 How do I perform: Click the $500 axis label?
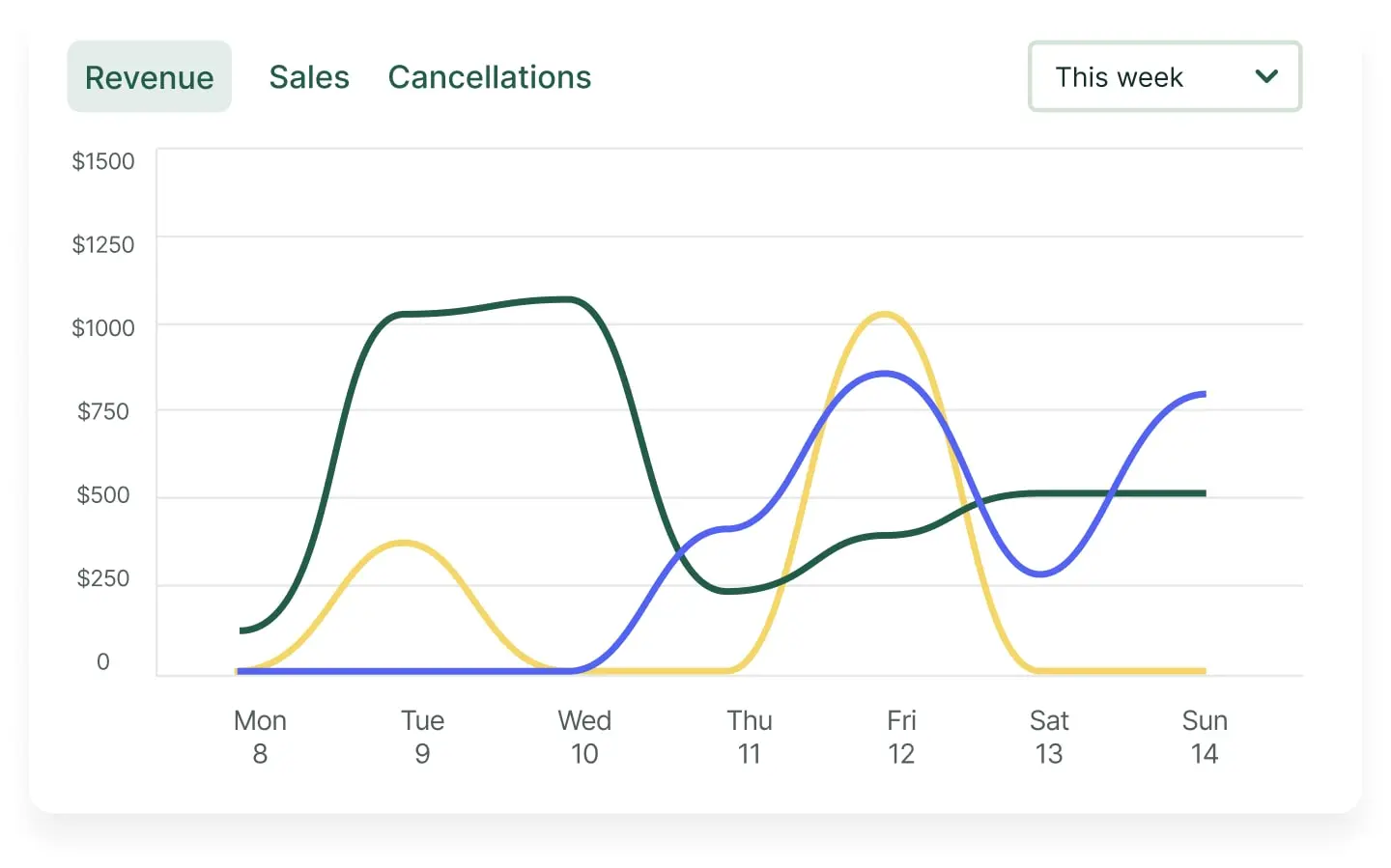pos(104,494)
